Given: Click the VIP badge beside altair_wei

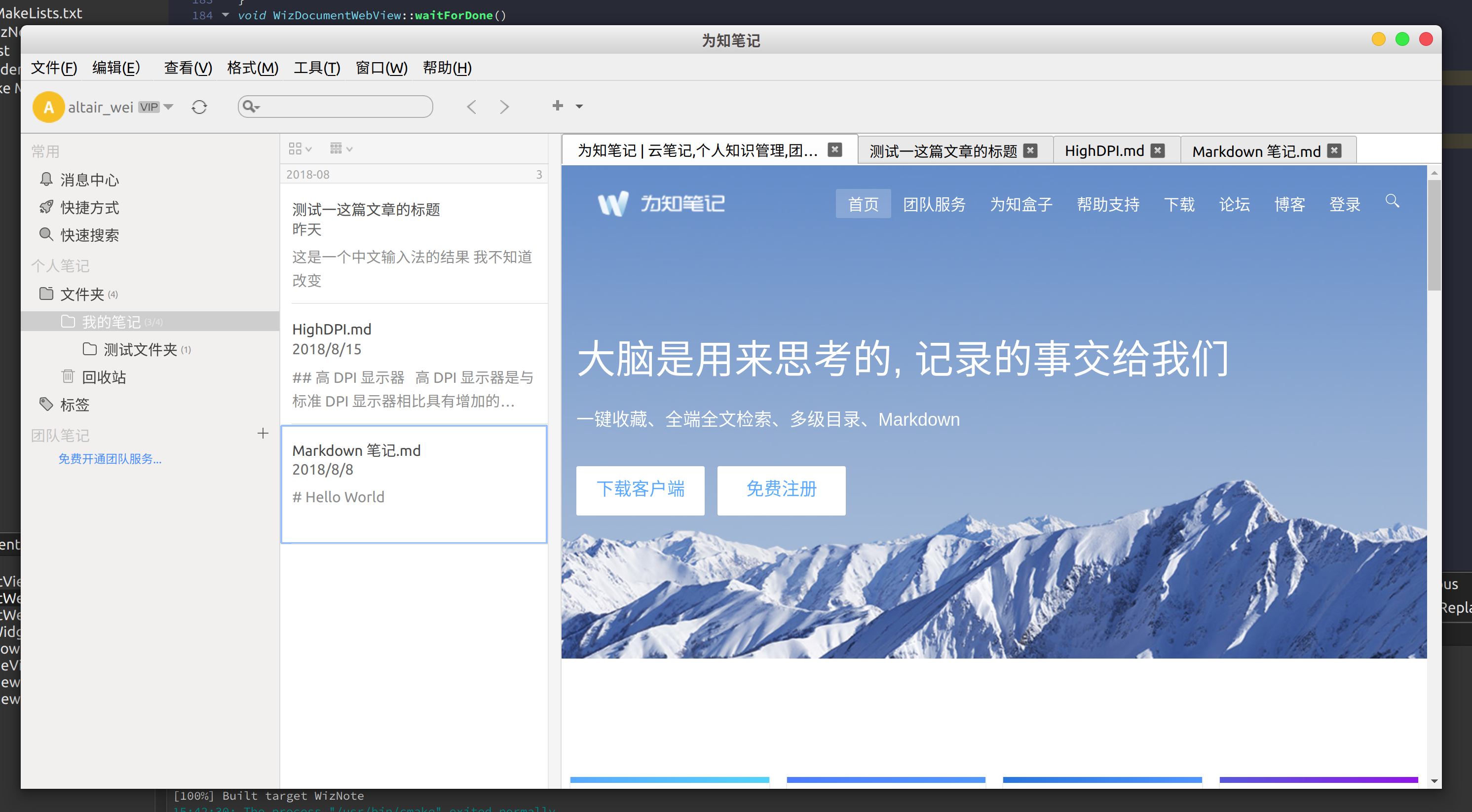Looking at the screenshot, I should pos(149,107).
